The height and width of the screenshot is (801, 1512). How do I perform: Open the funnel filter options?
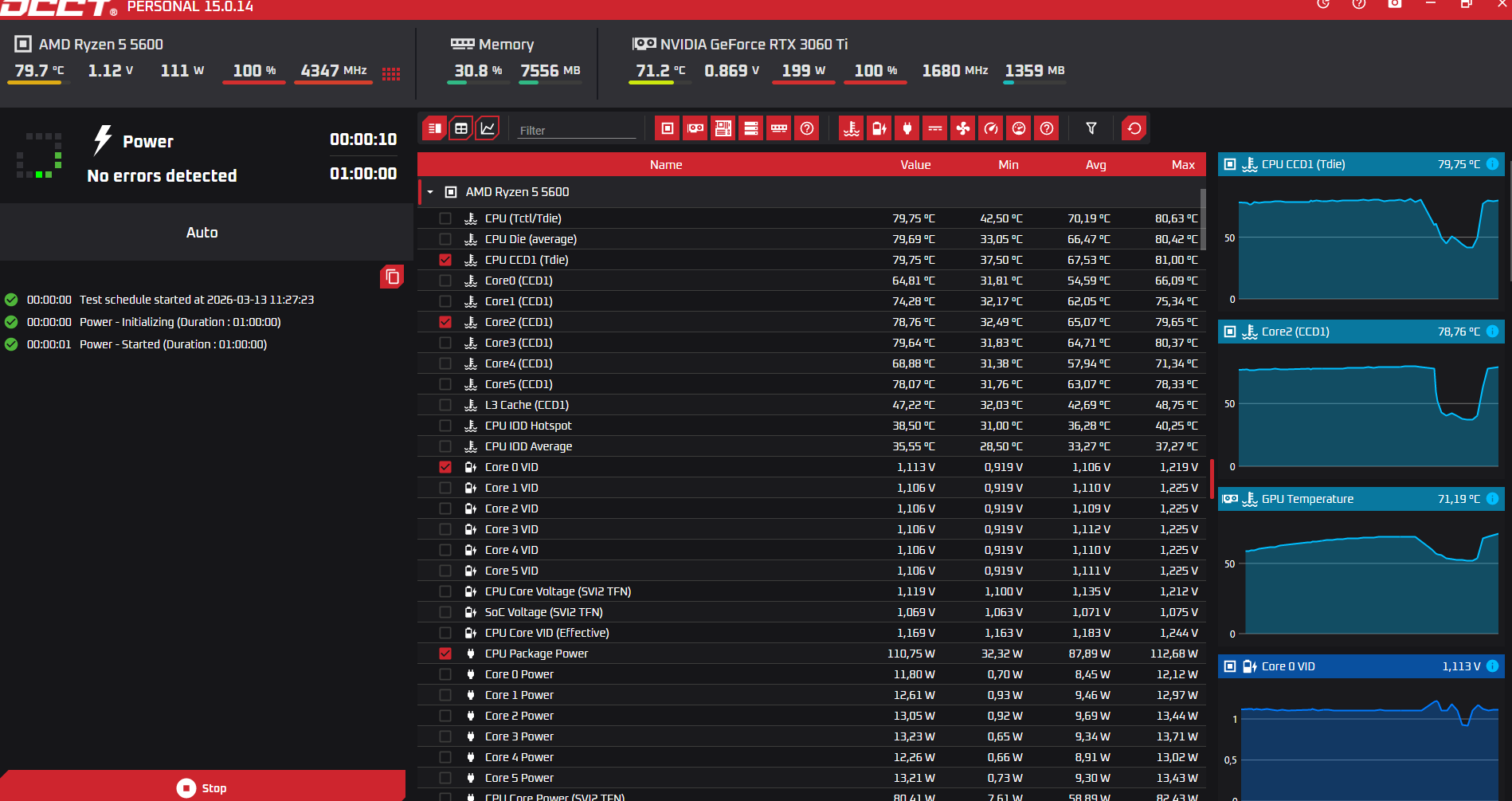[1091, 128]
